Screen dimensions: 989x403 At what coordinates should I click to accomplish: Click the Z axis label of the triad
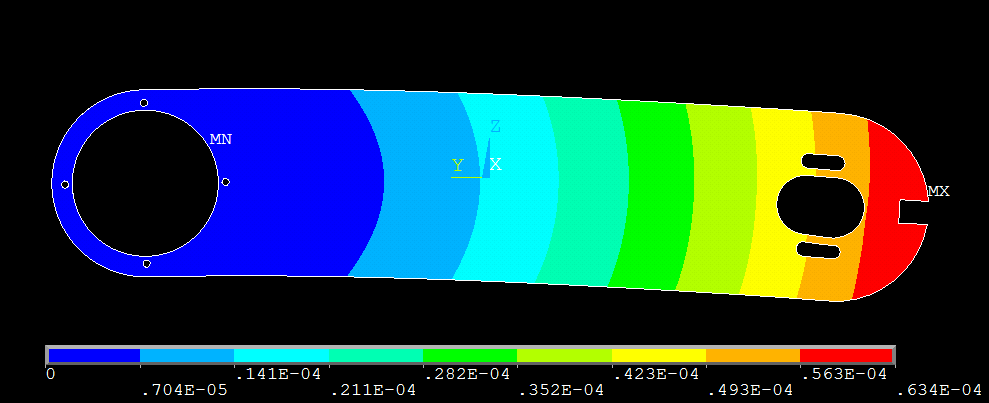coord(495,127)
